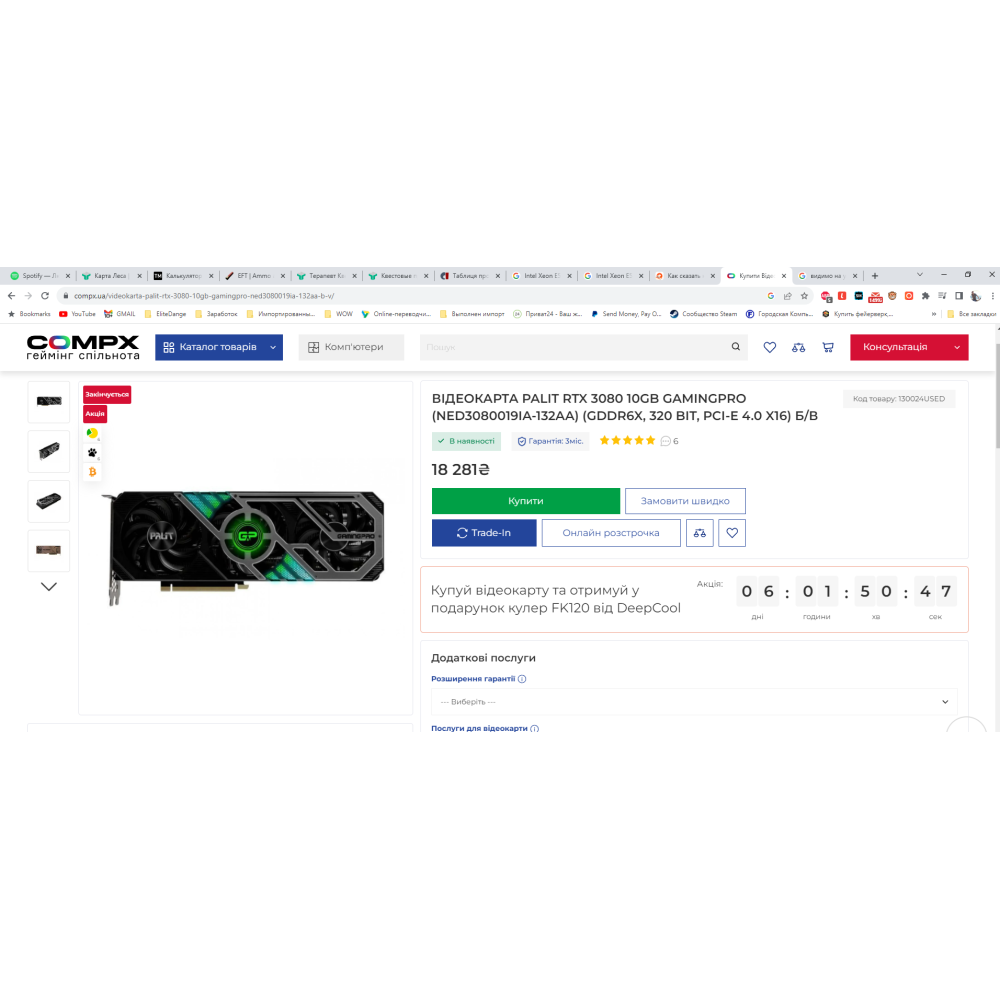Click the Bitcoin payment badge icon
Viewport: 1000px width, 1000px height.
[92, 472]
